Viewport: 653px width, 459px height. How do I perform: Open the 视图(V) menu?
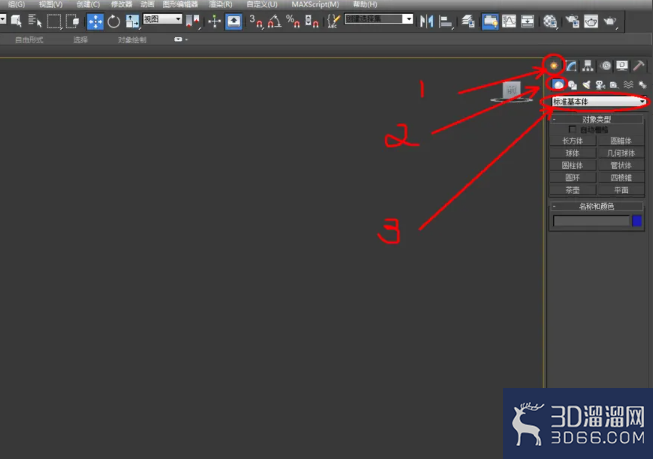point(51,5)
